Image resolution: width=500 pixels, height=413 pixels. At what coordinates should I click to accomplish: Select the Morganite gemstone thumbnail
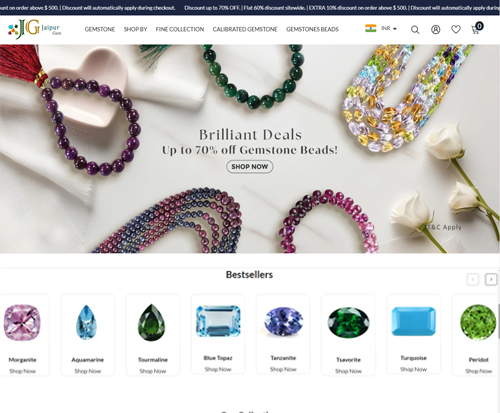[x=22, y=322]
